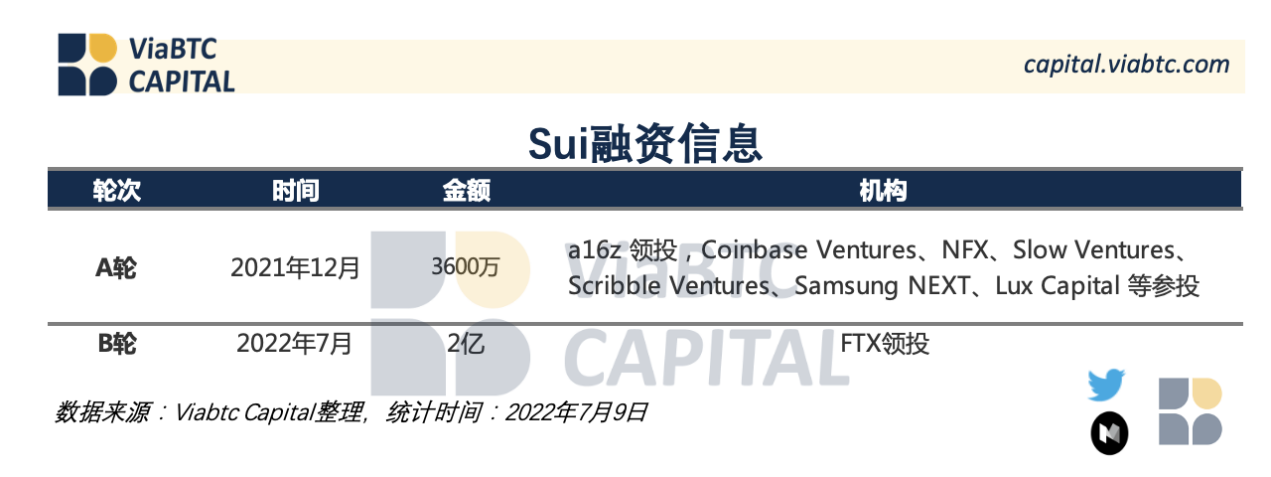Image resolution: width=1271 pixels, height=477 pixels.
Task: Select the 时间 column header
Action: pos(295,190)
